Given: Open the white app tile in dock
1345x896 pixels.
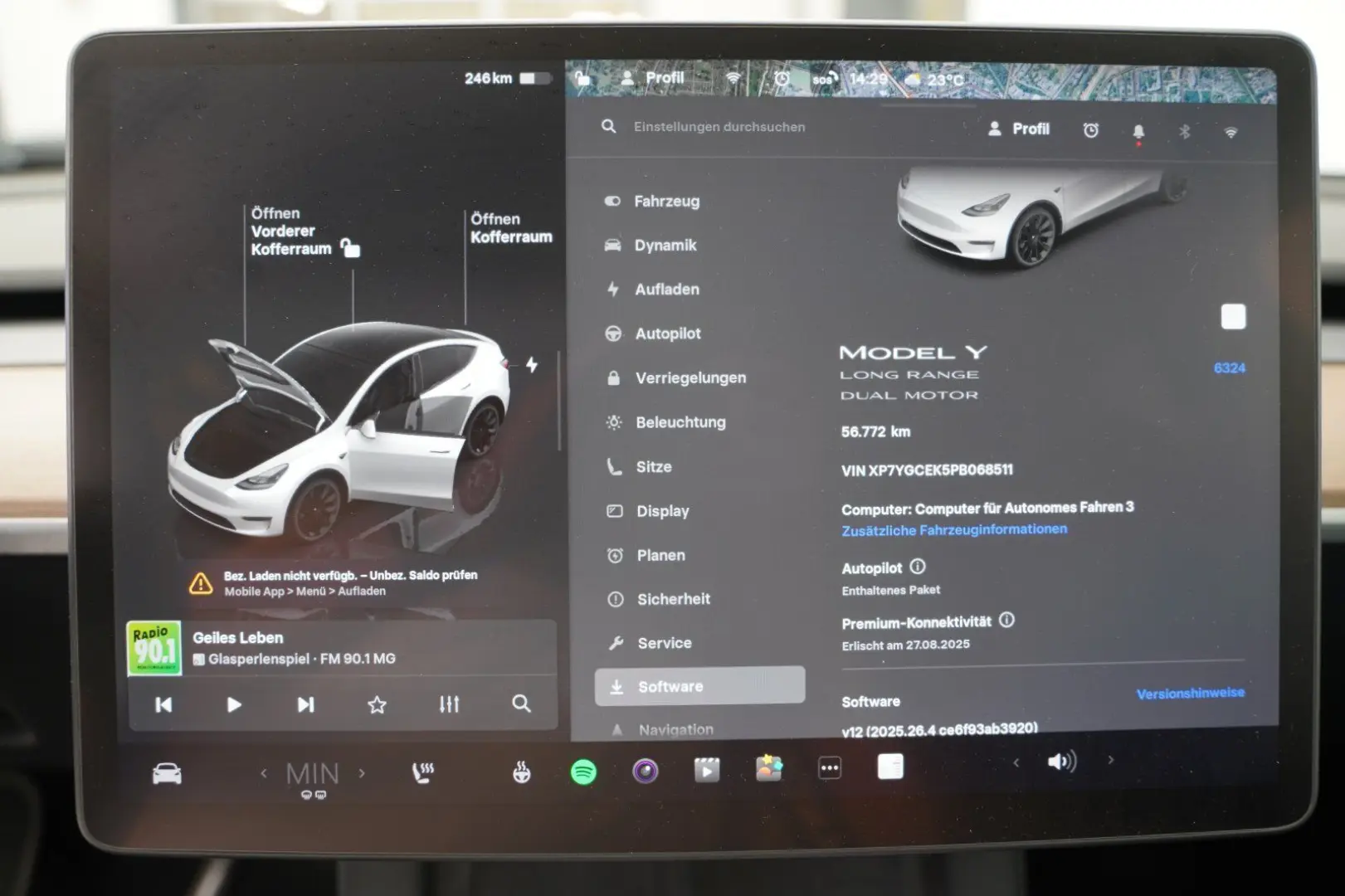Looking at the screenshot, I should click(890, 767).
